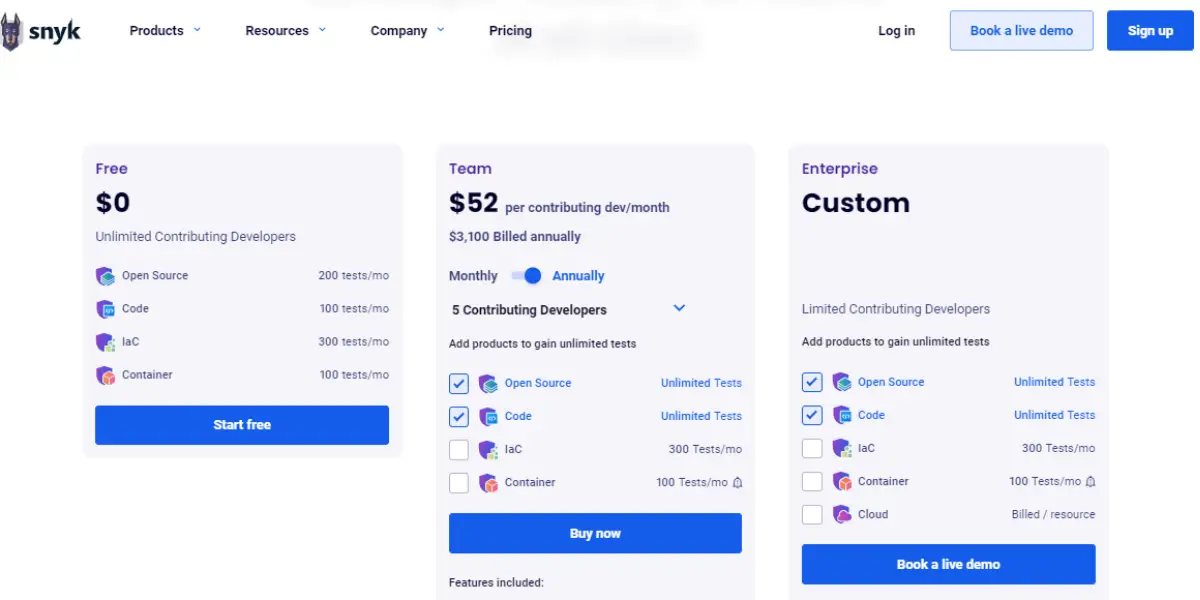Click IaC icon in Free plan
Screen dimensions: 1200x600
pyautogui.click(x=105, y=342)
